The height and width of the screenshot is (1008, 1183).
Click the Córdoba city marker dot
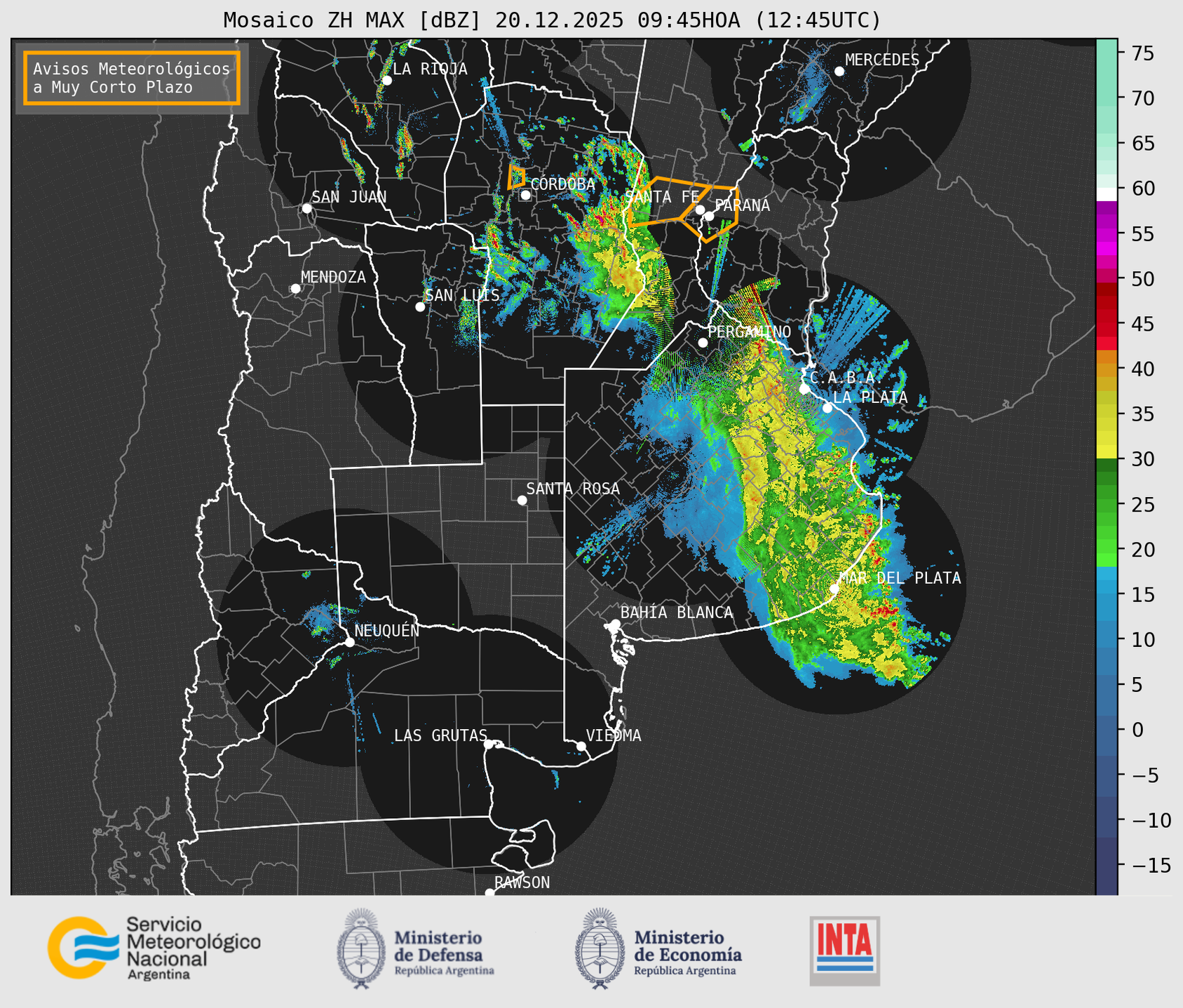click(x=525, y=195)
